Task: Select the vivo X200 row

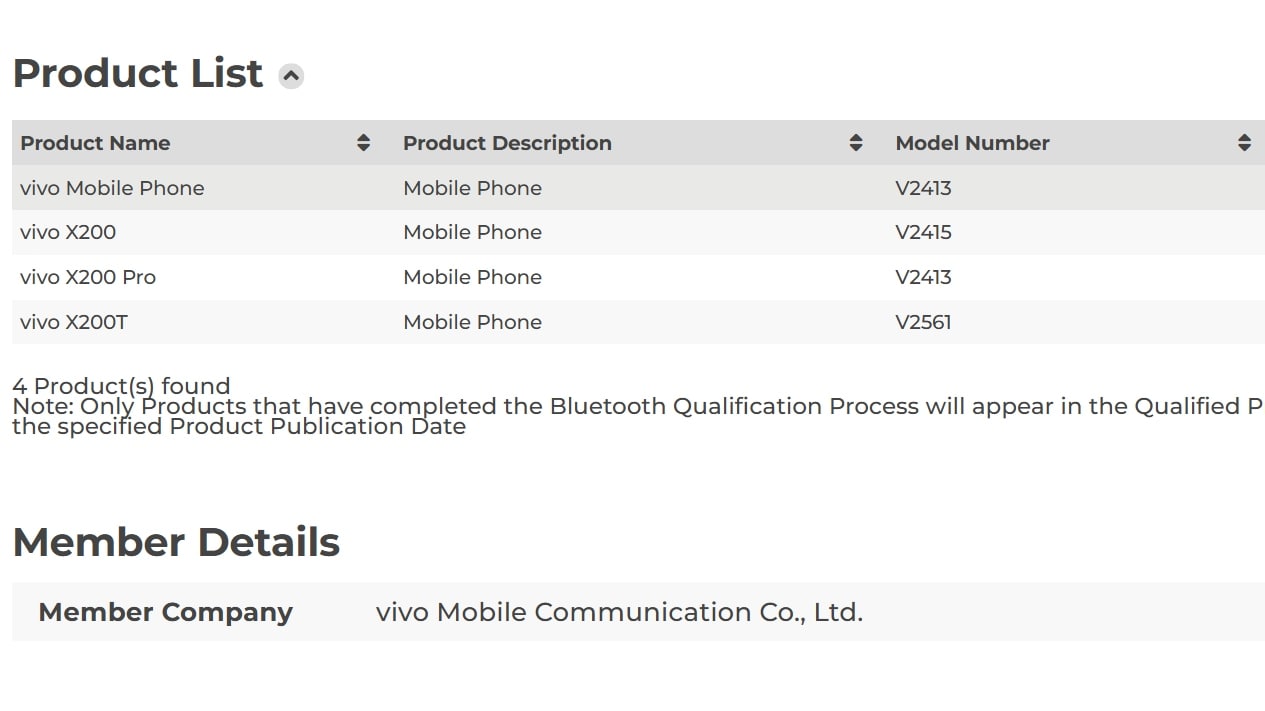Action: tap(67, 232)
